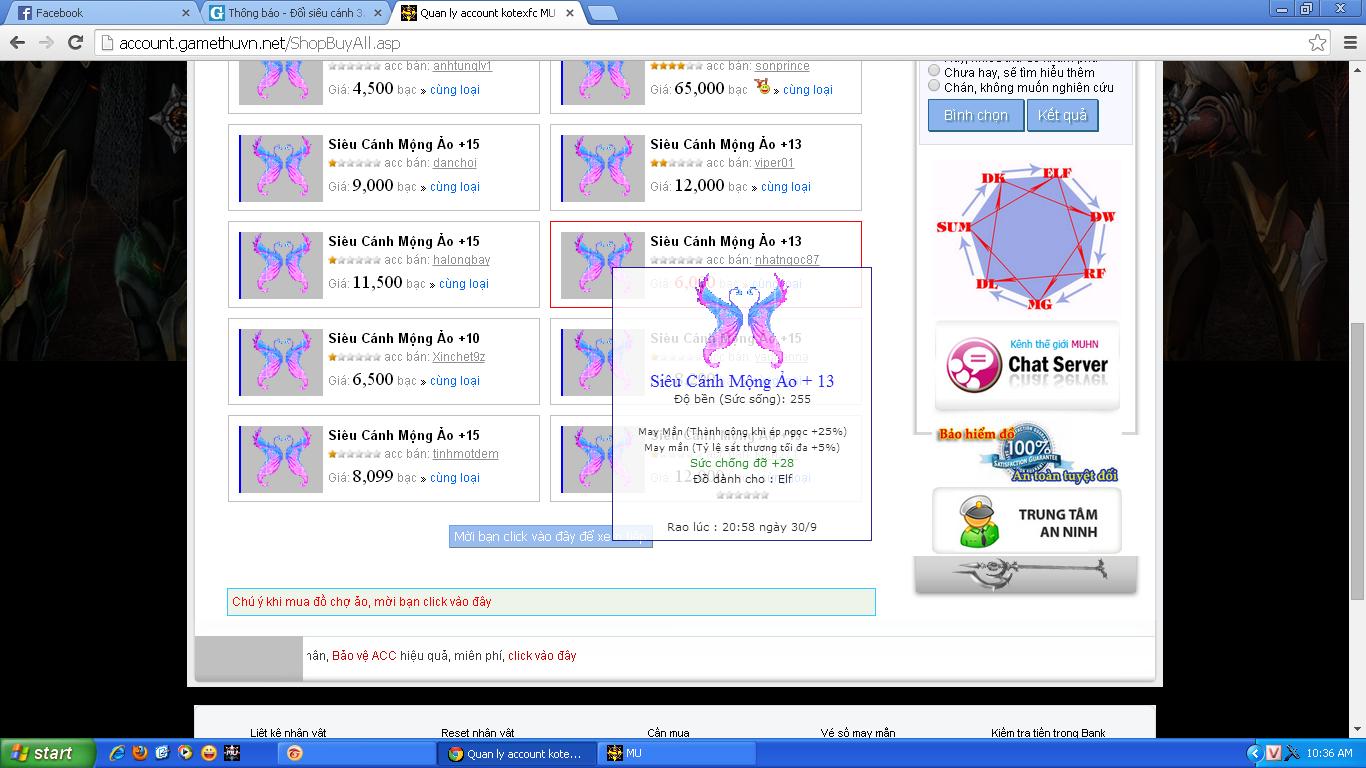The width and height of the screenshot is (1366, 768).
Task: Launch Firefox from the quick launch bar
Action: coord(139,753)
